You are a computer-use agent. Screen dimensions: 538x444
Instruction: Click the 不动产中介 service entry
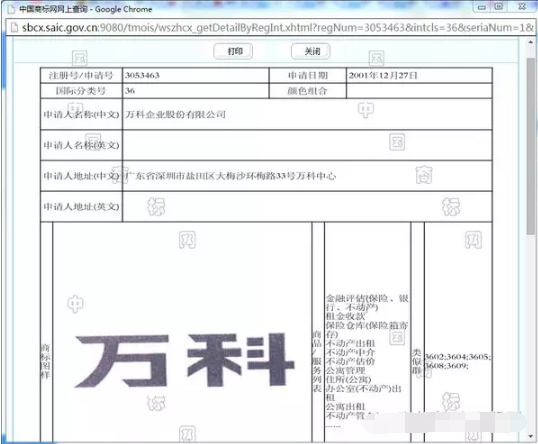(x=350, y=352)
